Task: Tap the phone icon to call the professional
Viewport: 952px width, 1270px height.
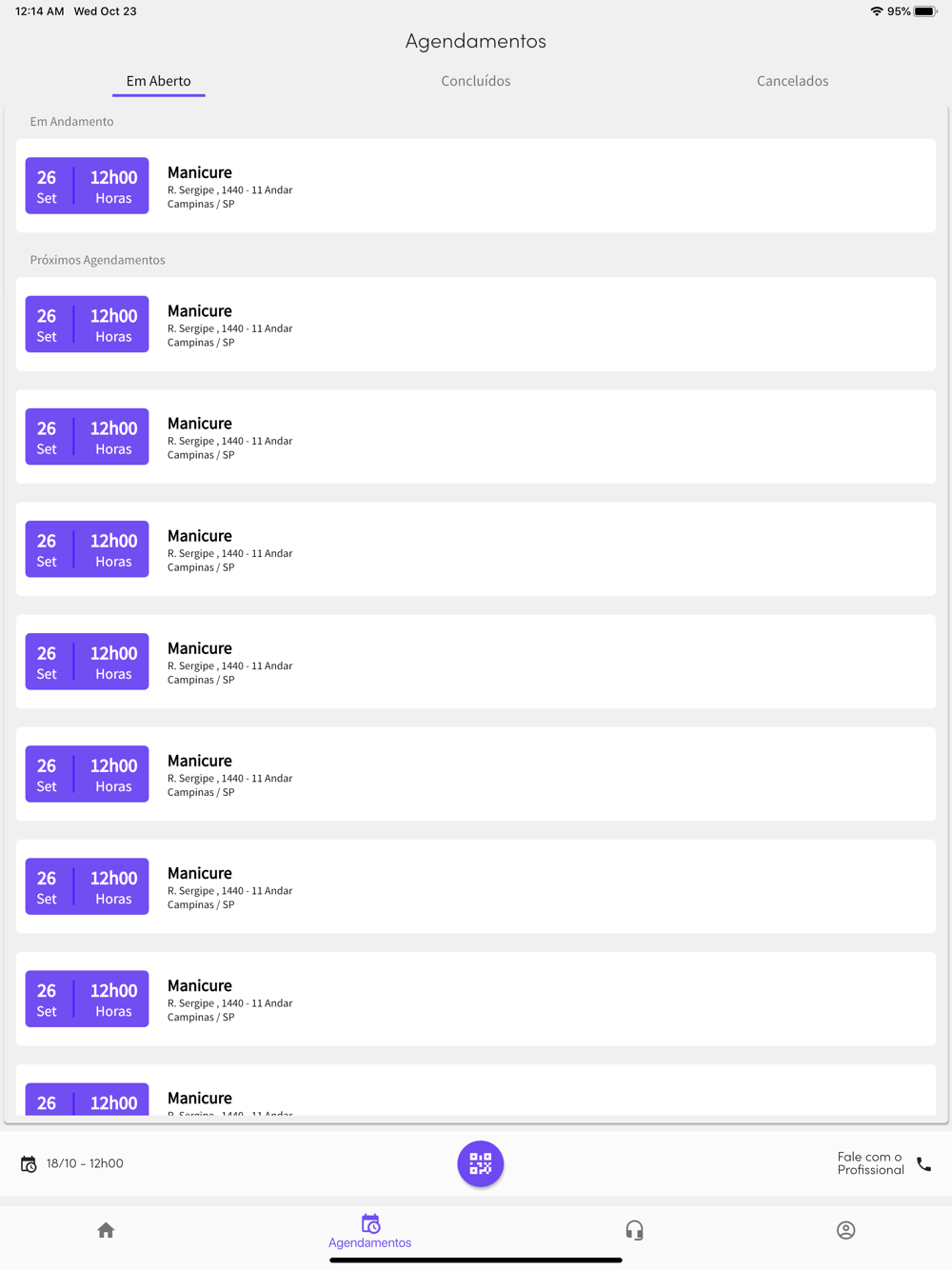Action: [x=923, y=1164]
